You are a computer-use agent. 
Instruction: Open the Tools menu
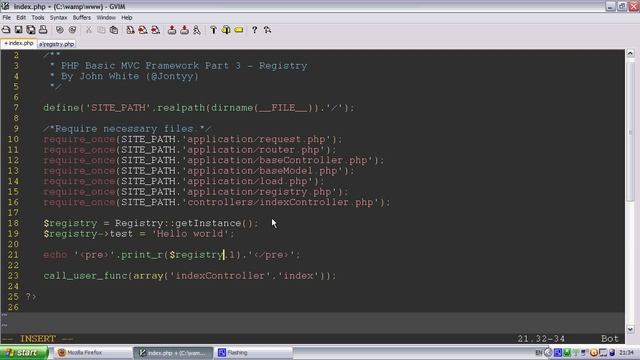click(x=38, y=18)
